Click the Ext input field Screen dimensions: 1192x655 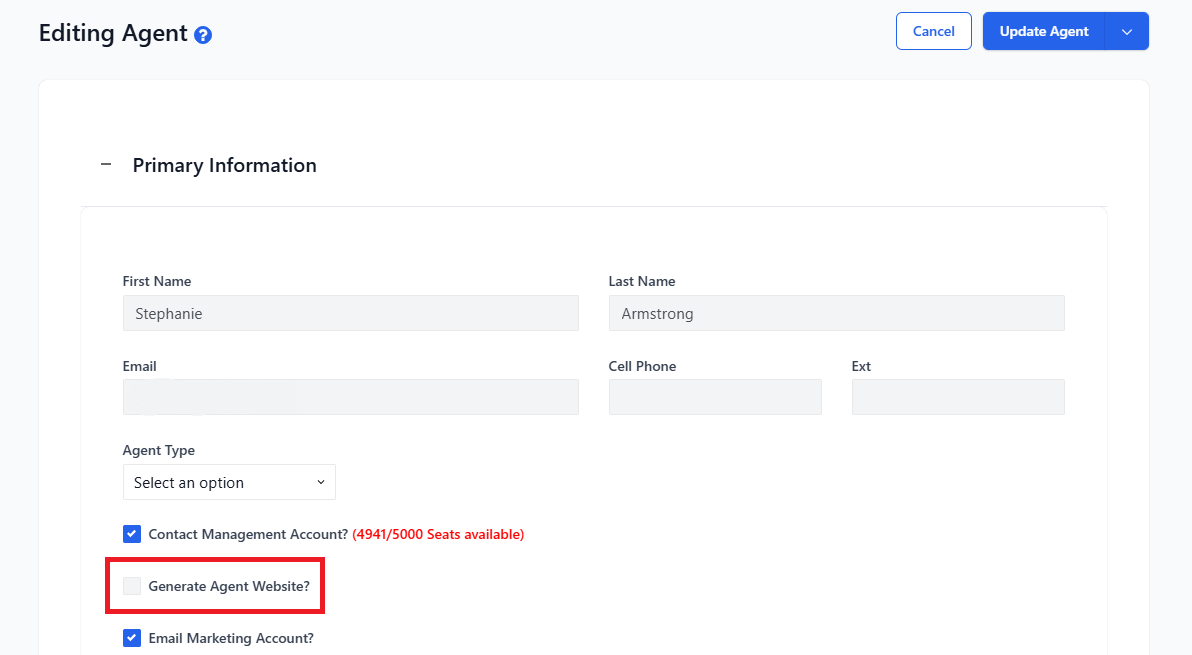[x=957, y=397]
